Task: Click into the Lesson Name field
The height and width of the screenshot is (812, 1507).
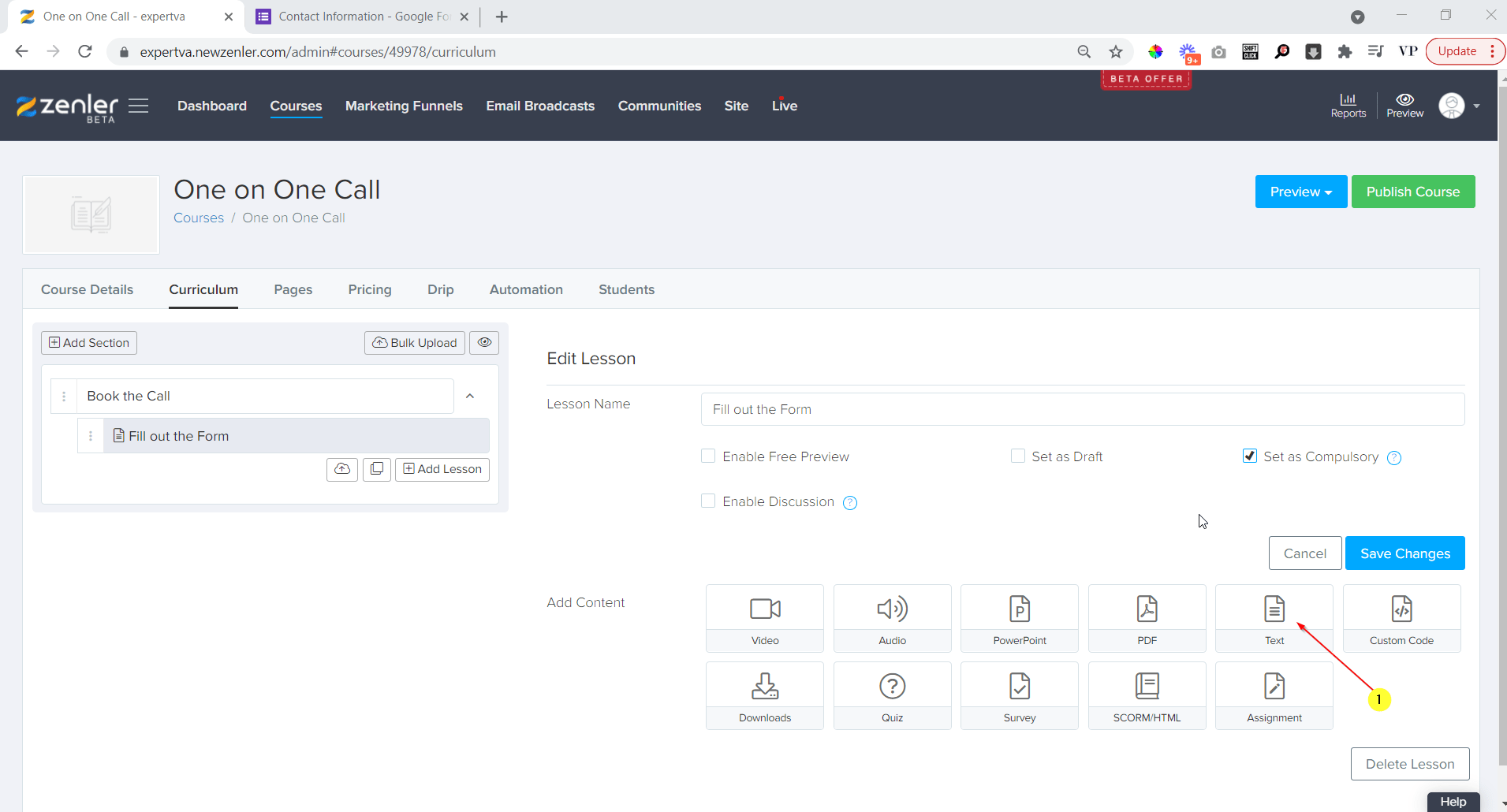Action: tap(1082, 409)
